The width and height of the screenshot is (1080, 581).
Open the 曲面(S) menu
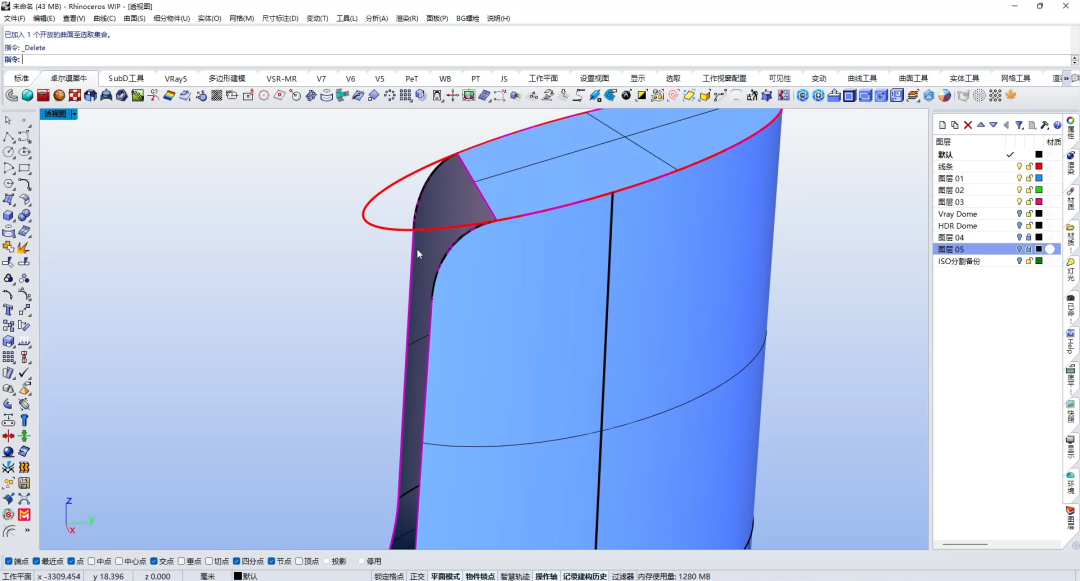click(134, 19)
